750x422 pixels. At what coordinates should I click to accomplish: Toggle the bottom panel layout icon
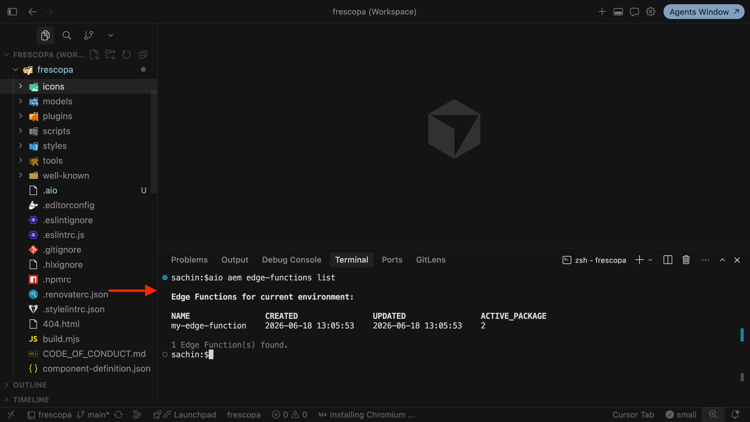point(618,11)
